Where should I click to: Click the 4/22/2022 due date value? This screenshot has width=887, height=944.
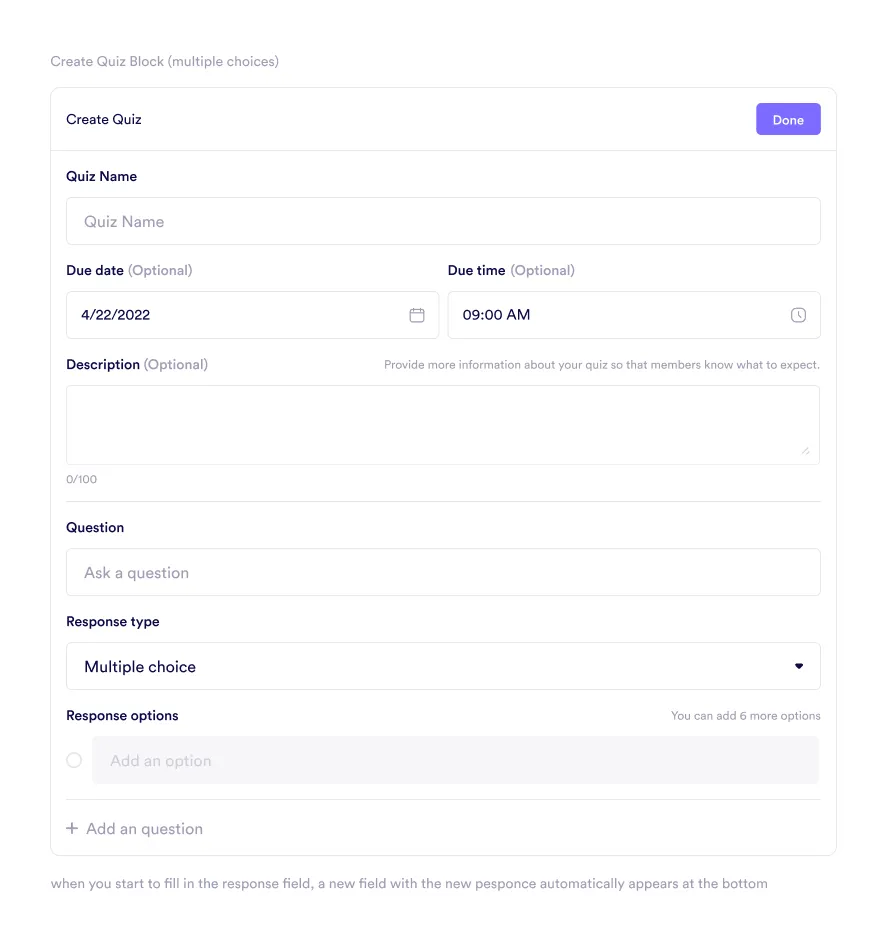[x=116, y=315]
